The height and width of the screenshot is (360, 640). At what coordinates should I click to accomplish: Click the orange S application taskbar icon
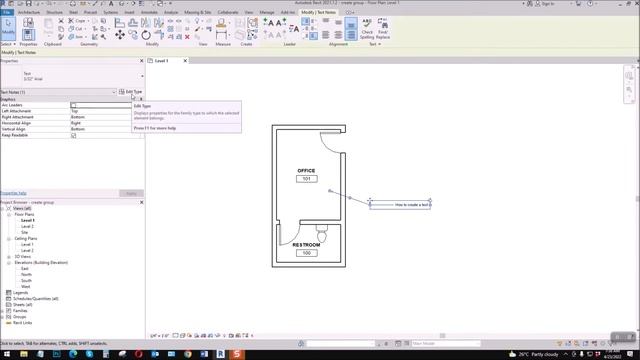[x=236, y=354]
